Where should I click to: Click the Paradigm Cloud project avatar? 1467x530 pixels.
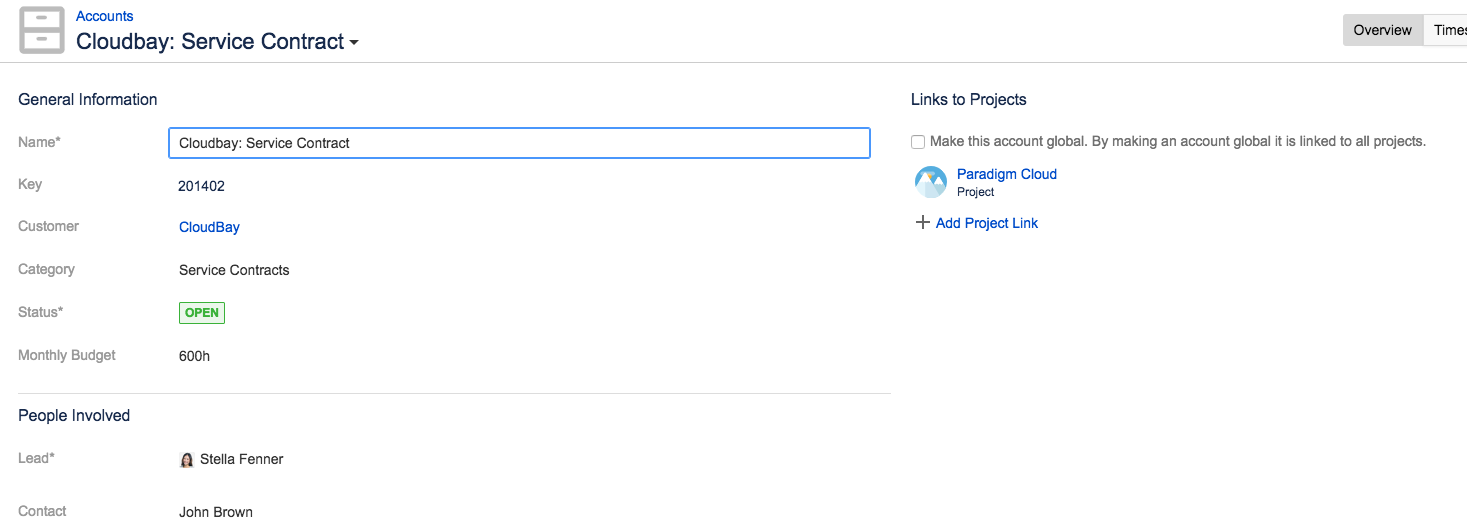point(931,182)
